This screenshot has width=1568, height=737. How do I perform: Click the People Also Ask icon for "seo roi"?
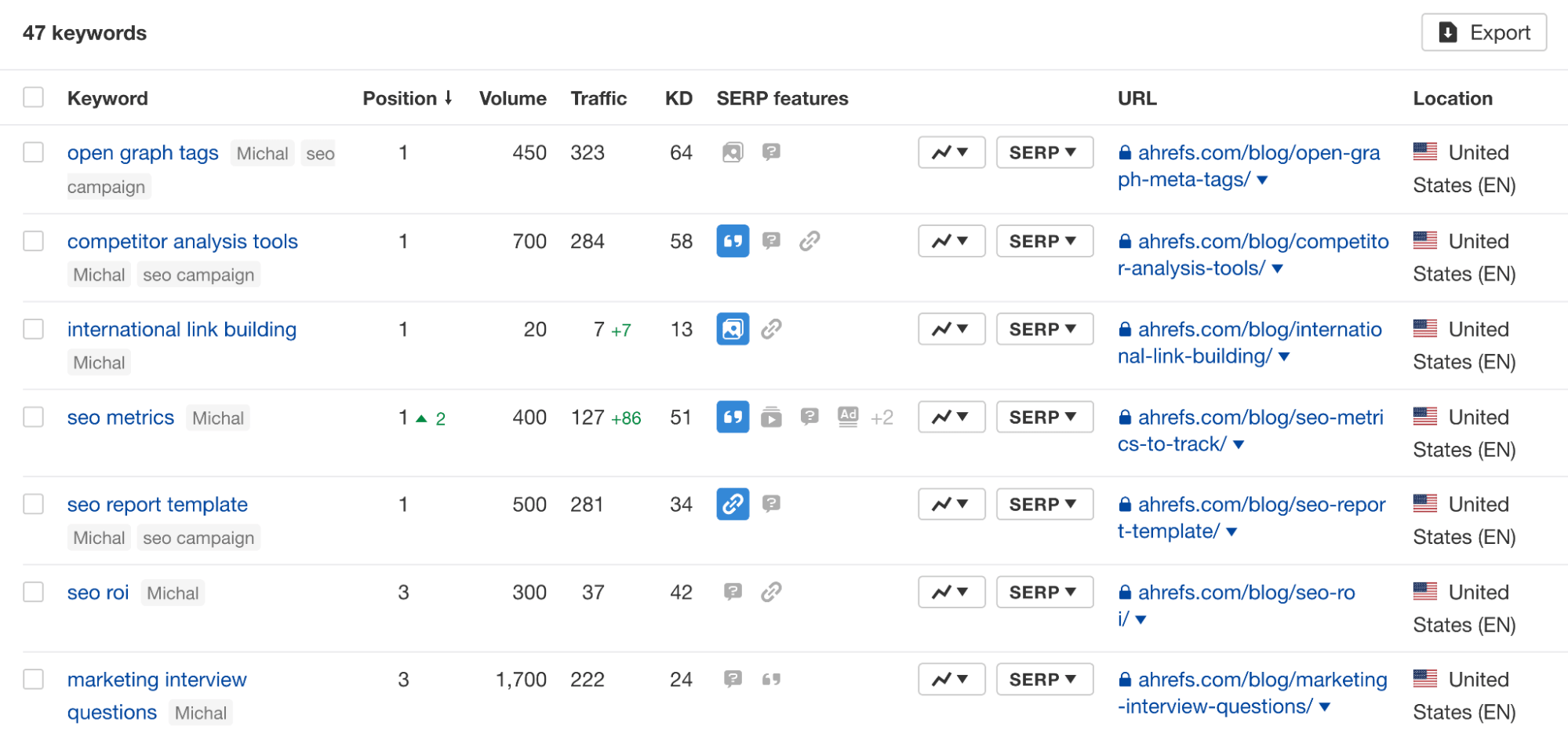tap(732, 592)
